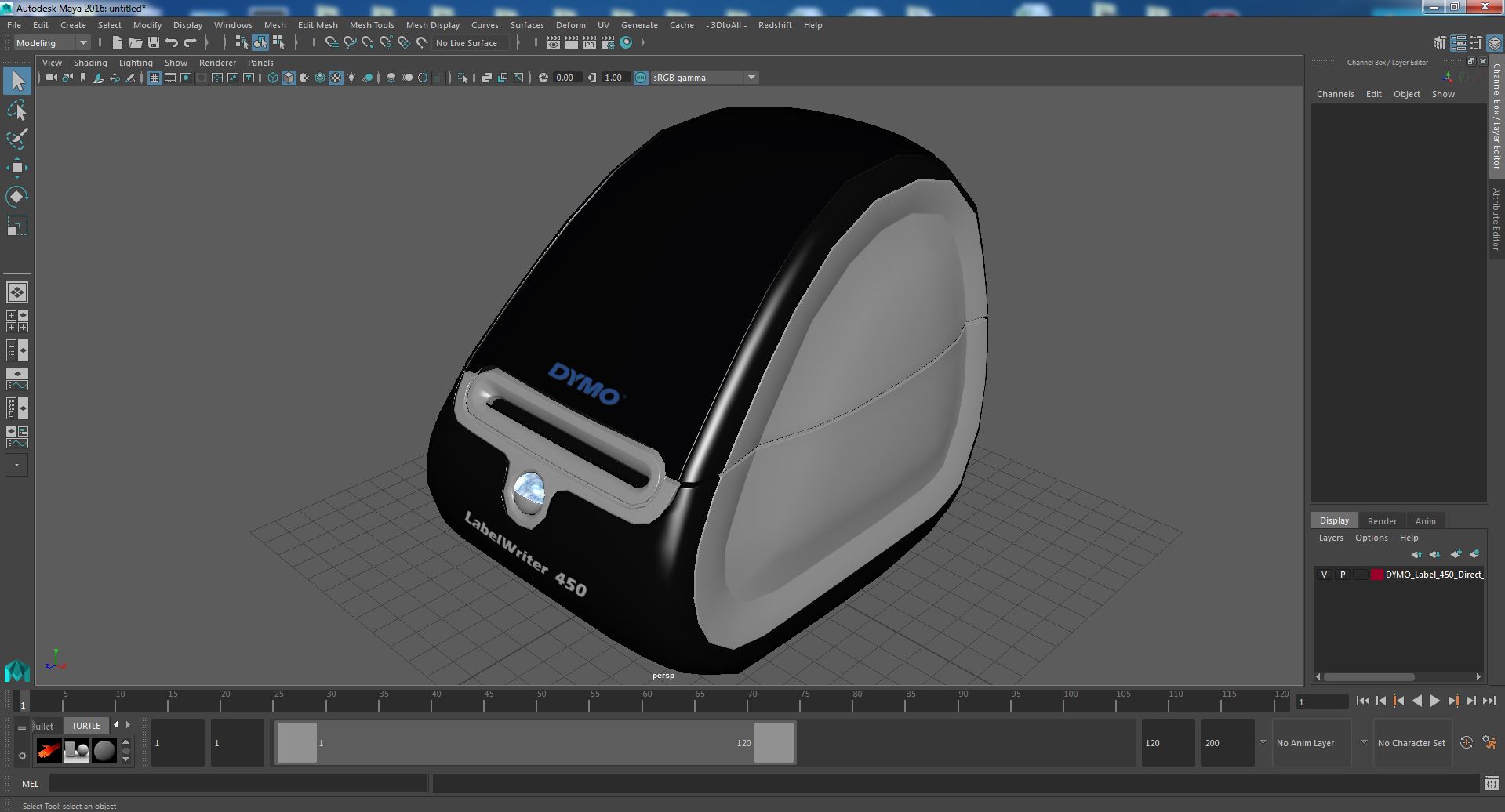Open the Hypershade icon in status line
The image size is (1505, 812).
click(626, 43)
